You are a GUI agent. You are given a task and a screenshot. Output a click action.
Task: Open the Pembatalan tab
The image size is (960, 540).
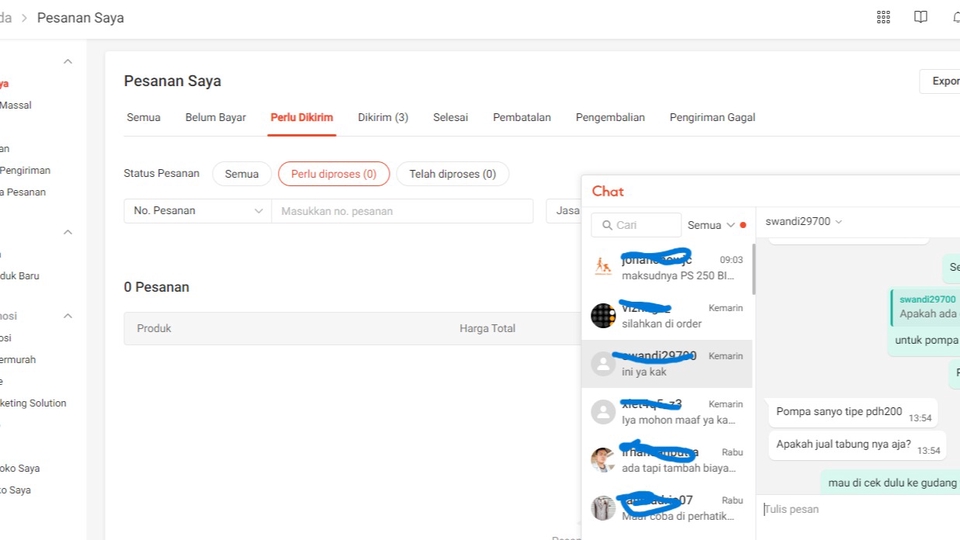(x=522, y=118)
